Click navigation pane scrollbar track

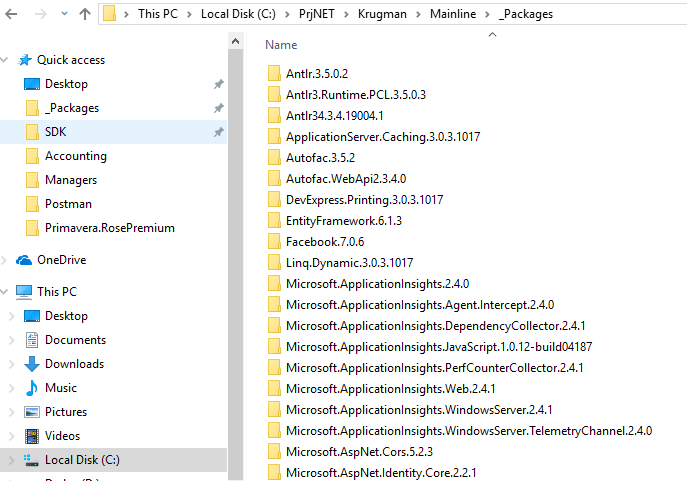pyautogui.click(x=235, y=263)
